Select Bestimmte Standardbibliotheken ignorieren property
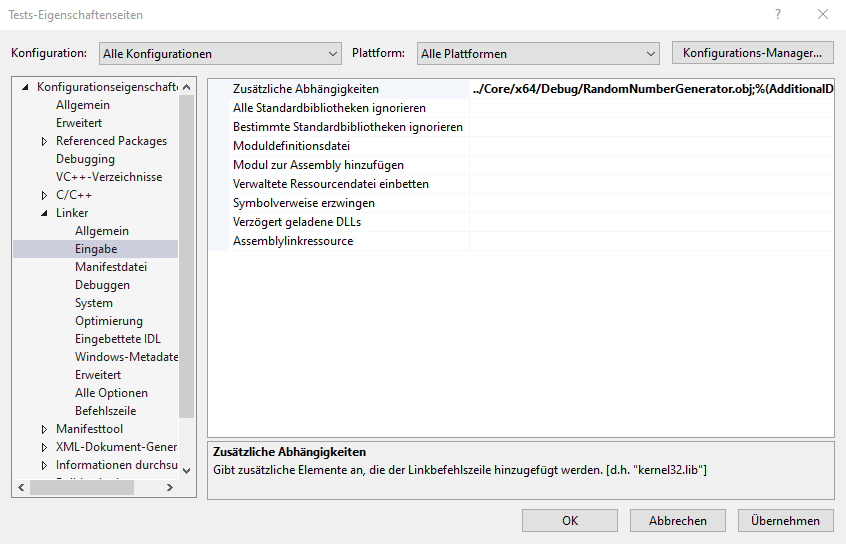The width and height of the screenshot is (846, 544). [x=521, y=127]
